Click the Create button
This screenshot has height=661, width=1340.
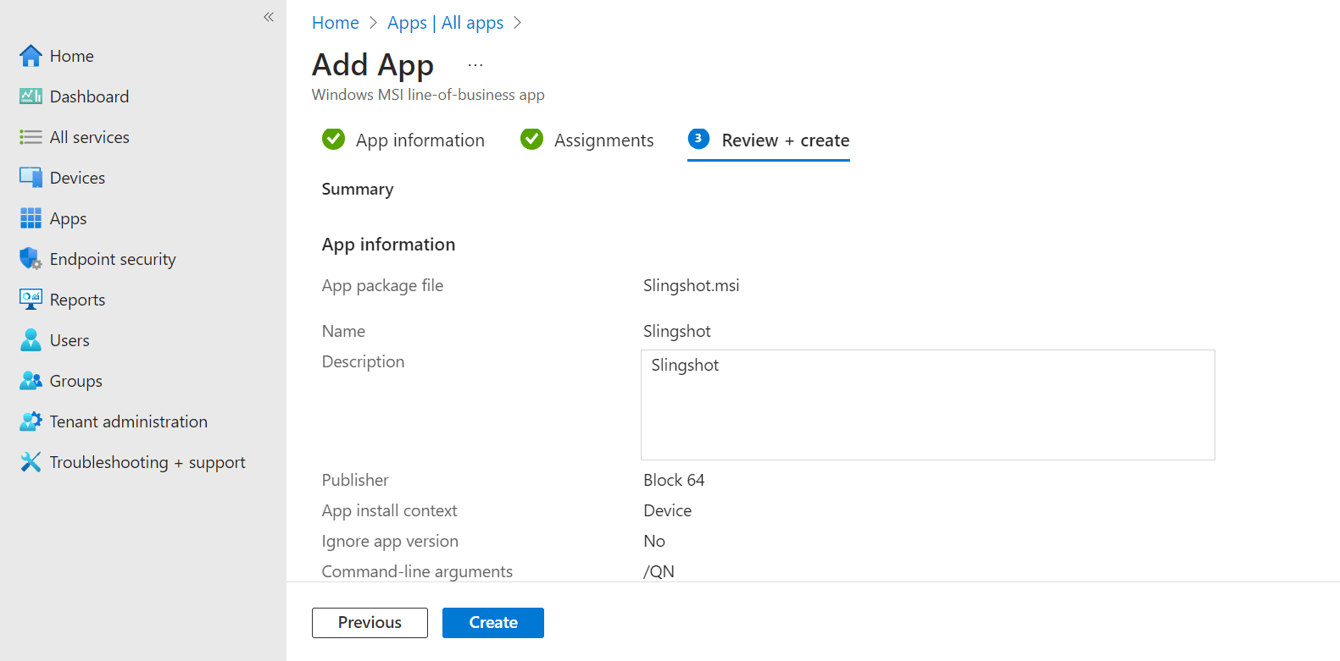[492, 622]
